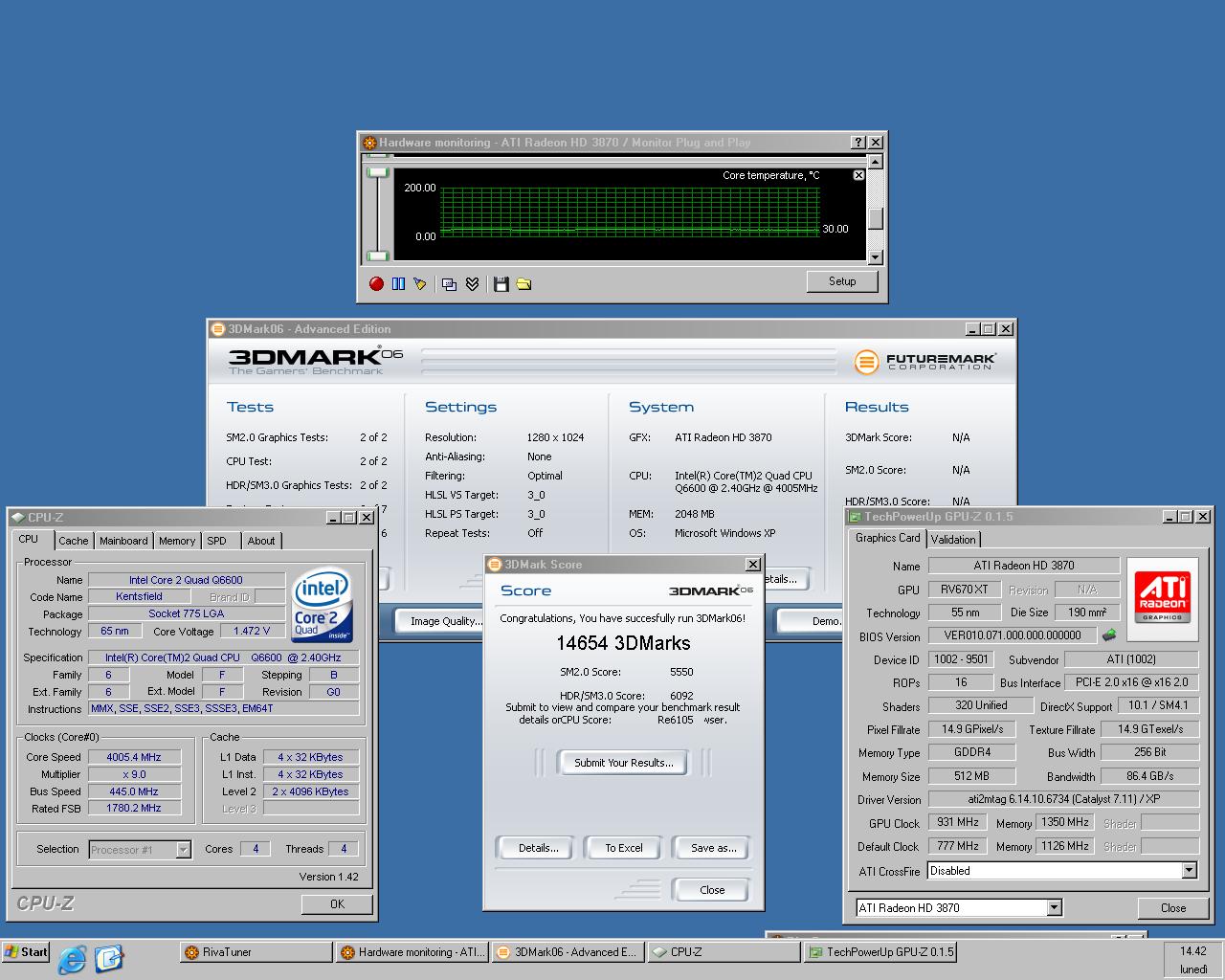Screen dimensions: 1225x980
Task: Close the 3DMark Score dialog with Close button
Action: tap(712, 890)
